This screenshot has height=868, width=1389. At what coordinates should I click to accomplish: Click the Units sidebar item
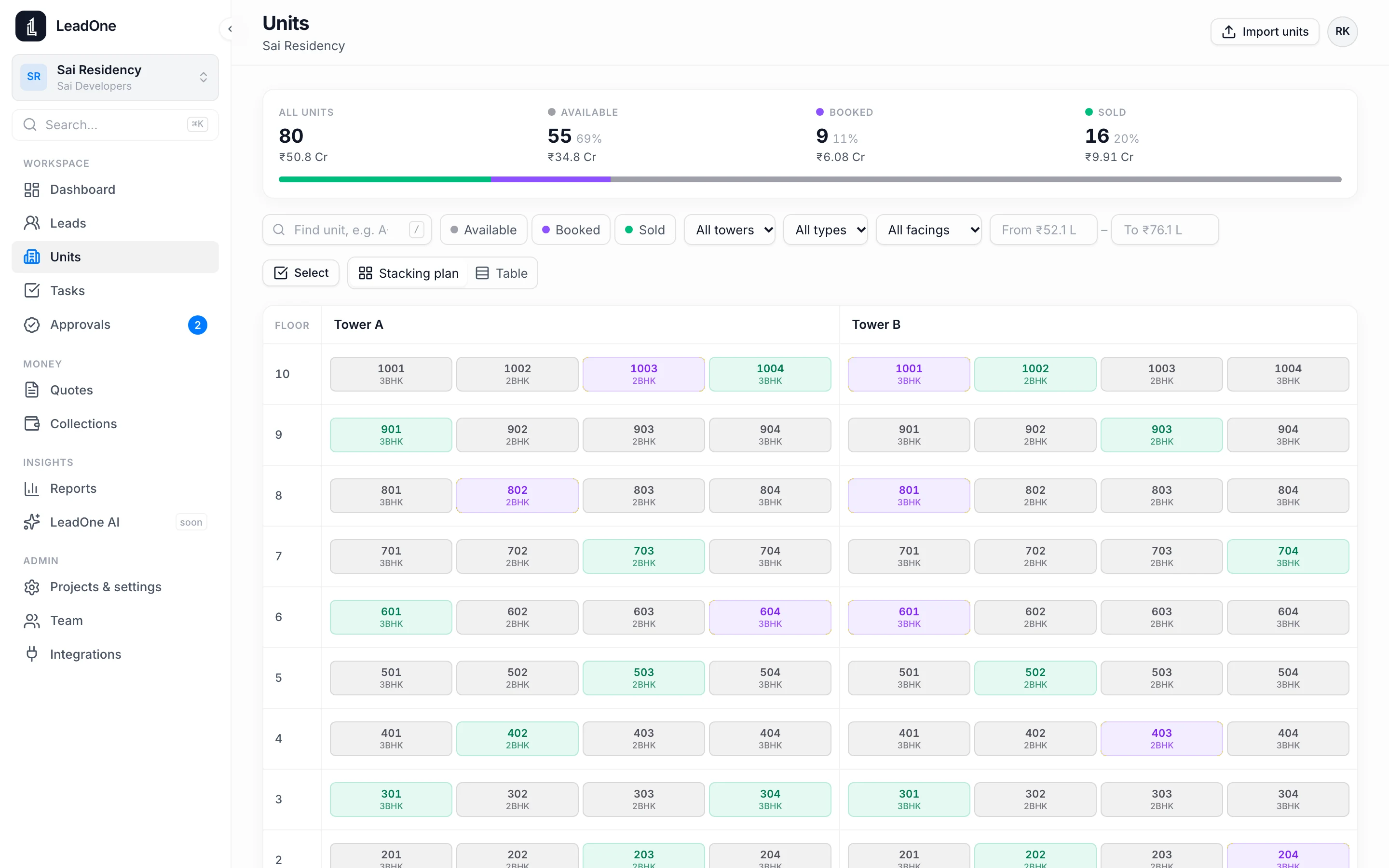tap(115, 257)
